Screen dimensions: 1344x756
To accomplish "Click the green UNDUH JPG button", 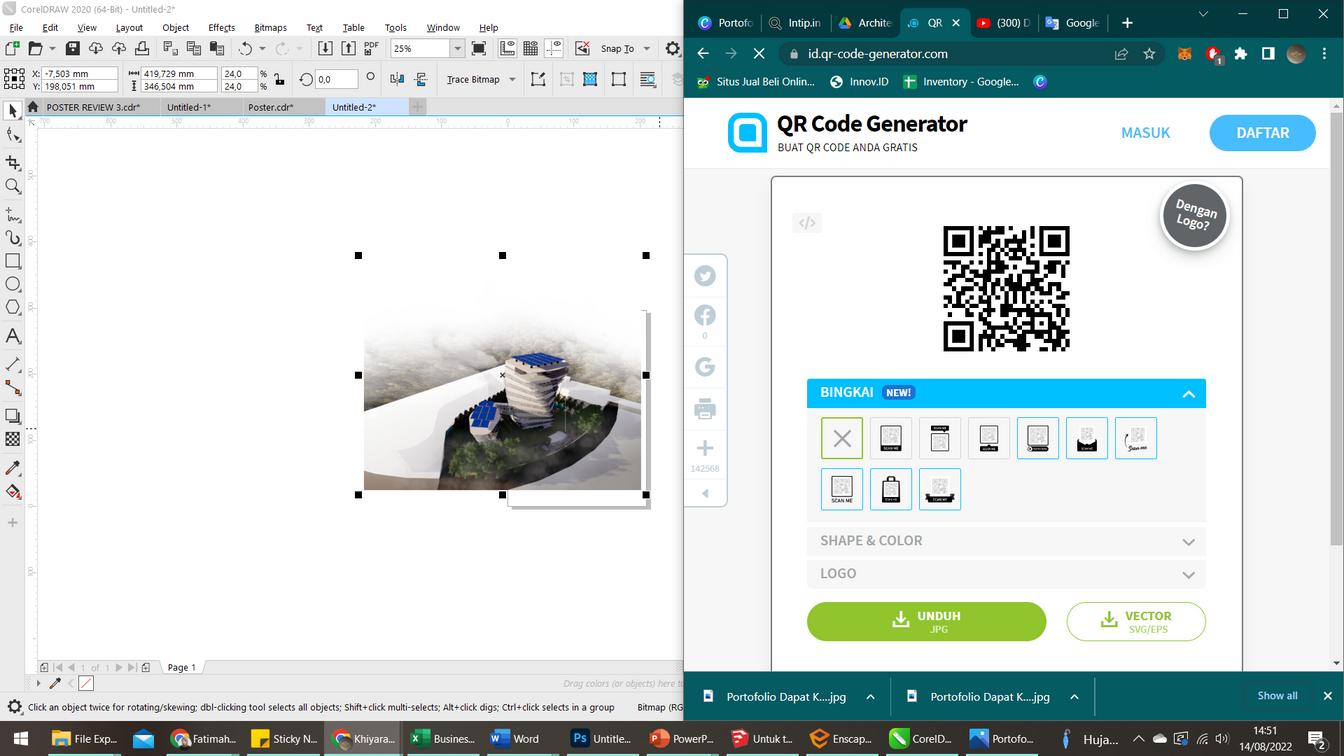I will [926, 621].
